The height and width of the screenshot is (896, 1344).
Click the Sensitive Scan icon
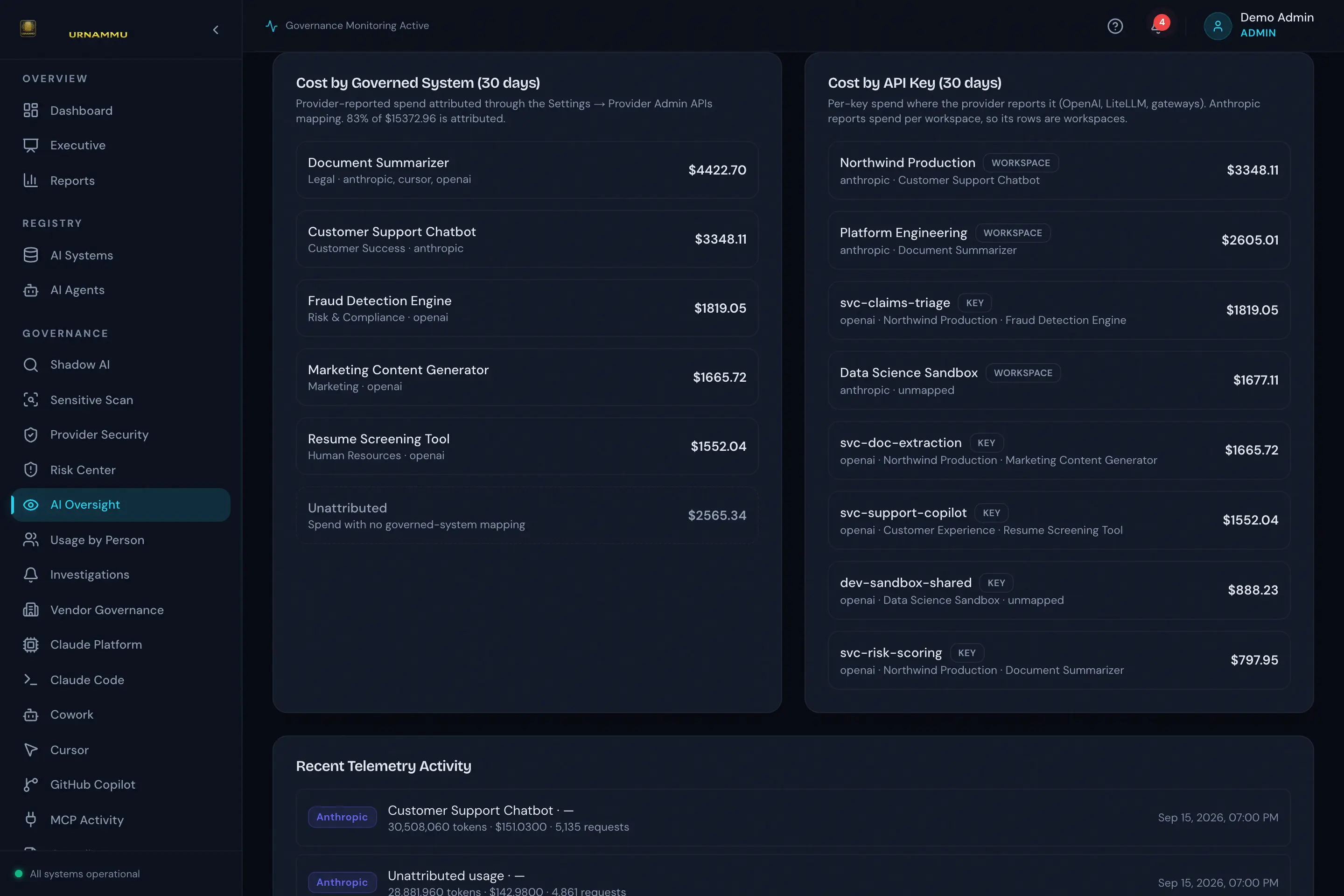[x=31, y=399]
